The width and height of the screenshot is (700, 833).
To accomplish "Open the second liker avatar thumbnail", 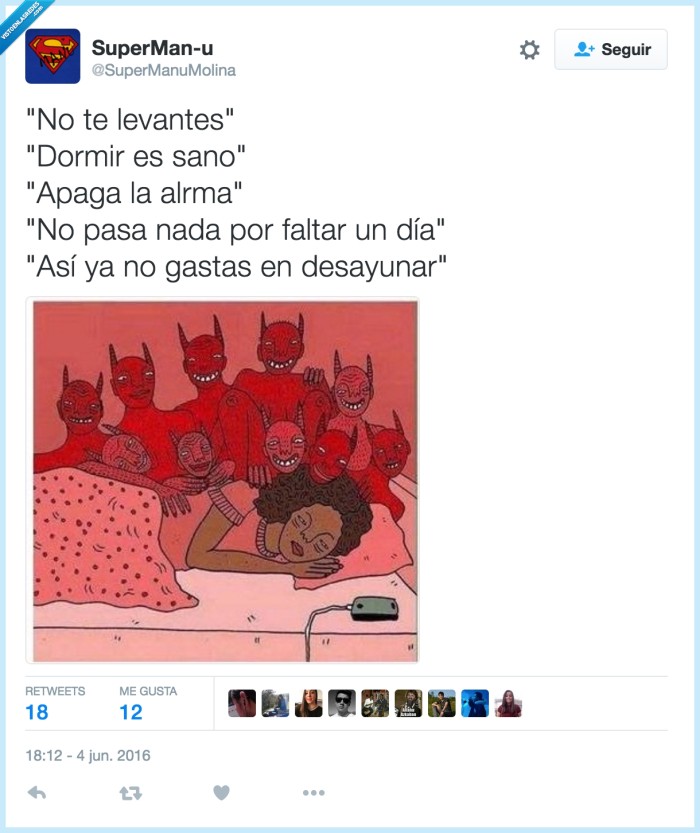I will (x=275, y=703).
